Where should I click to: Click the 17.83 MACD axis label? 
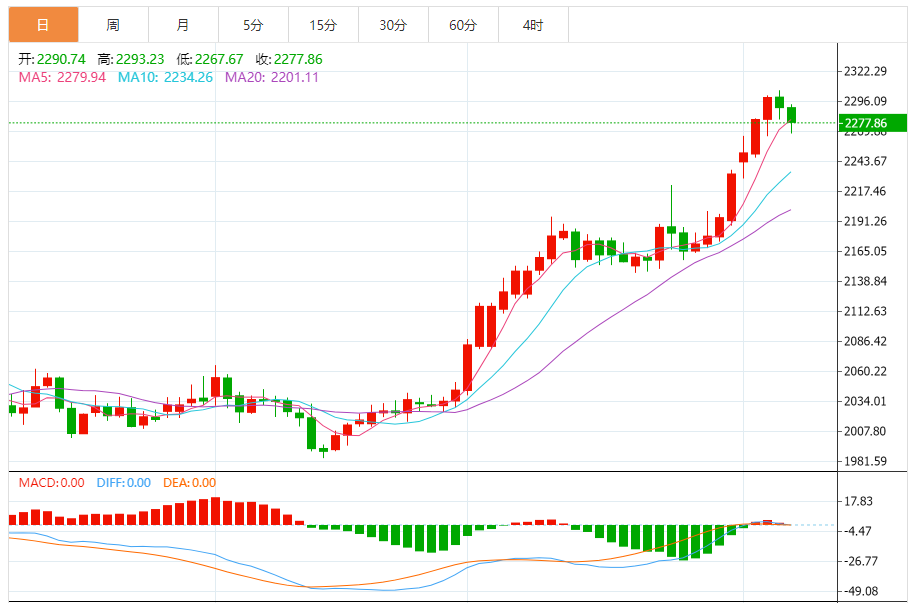859,501
